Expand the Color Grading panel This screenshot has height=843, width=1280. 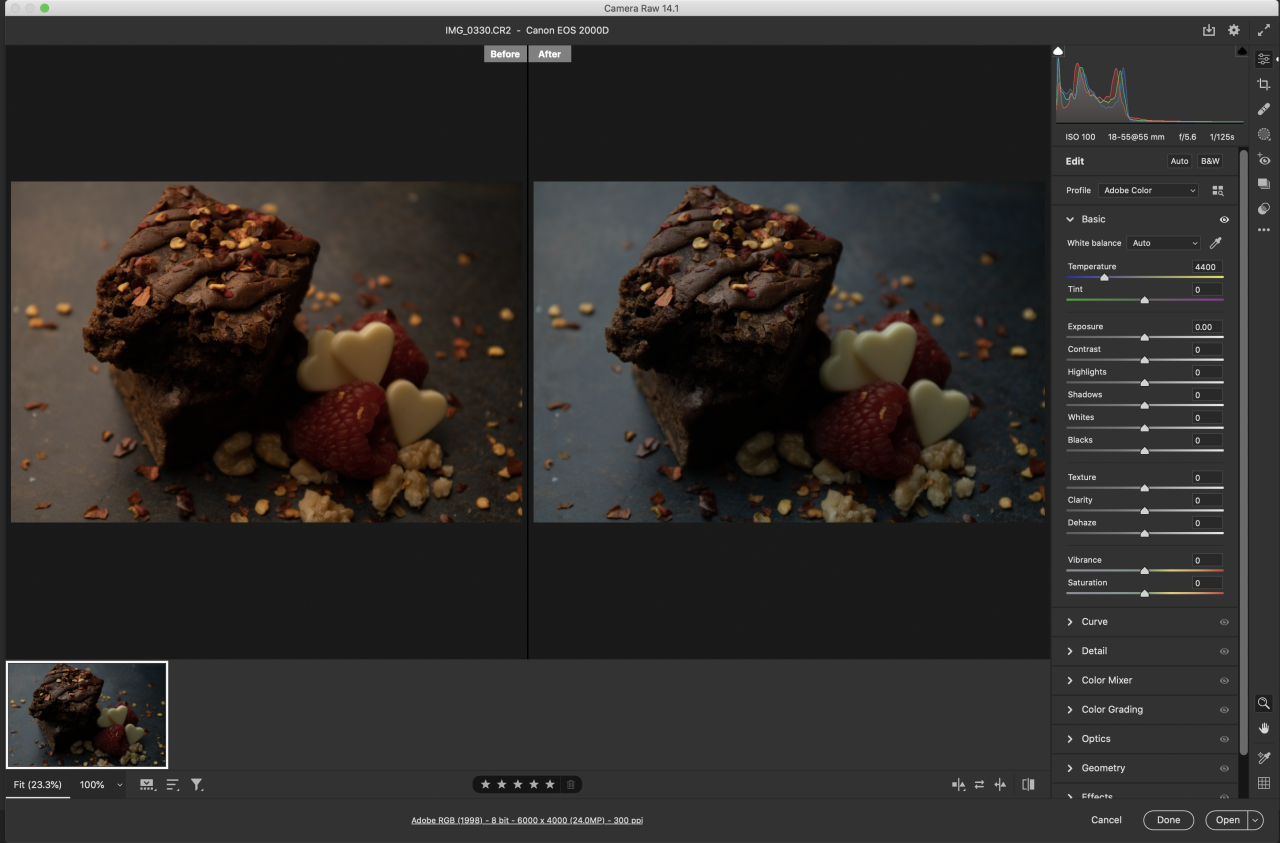1070,710
